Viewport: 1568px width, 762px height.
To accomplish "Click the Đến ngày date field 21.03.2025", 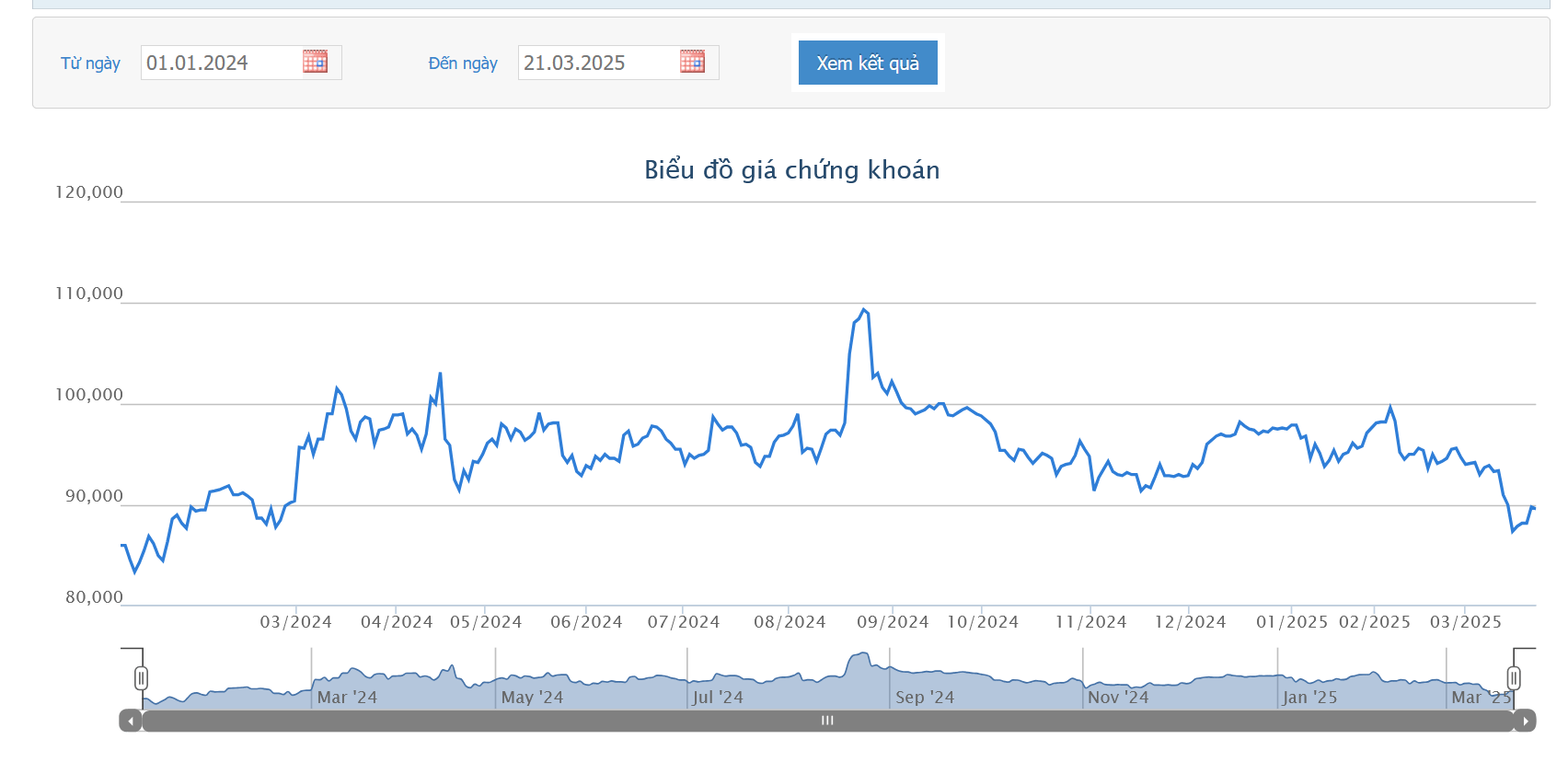I will [598, 63].
